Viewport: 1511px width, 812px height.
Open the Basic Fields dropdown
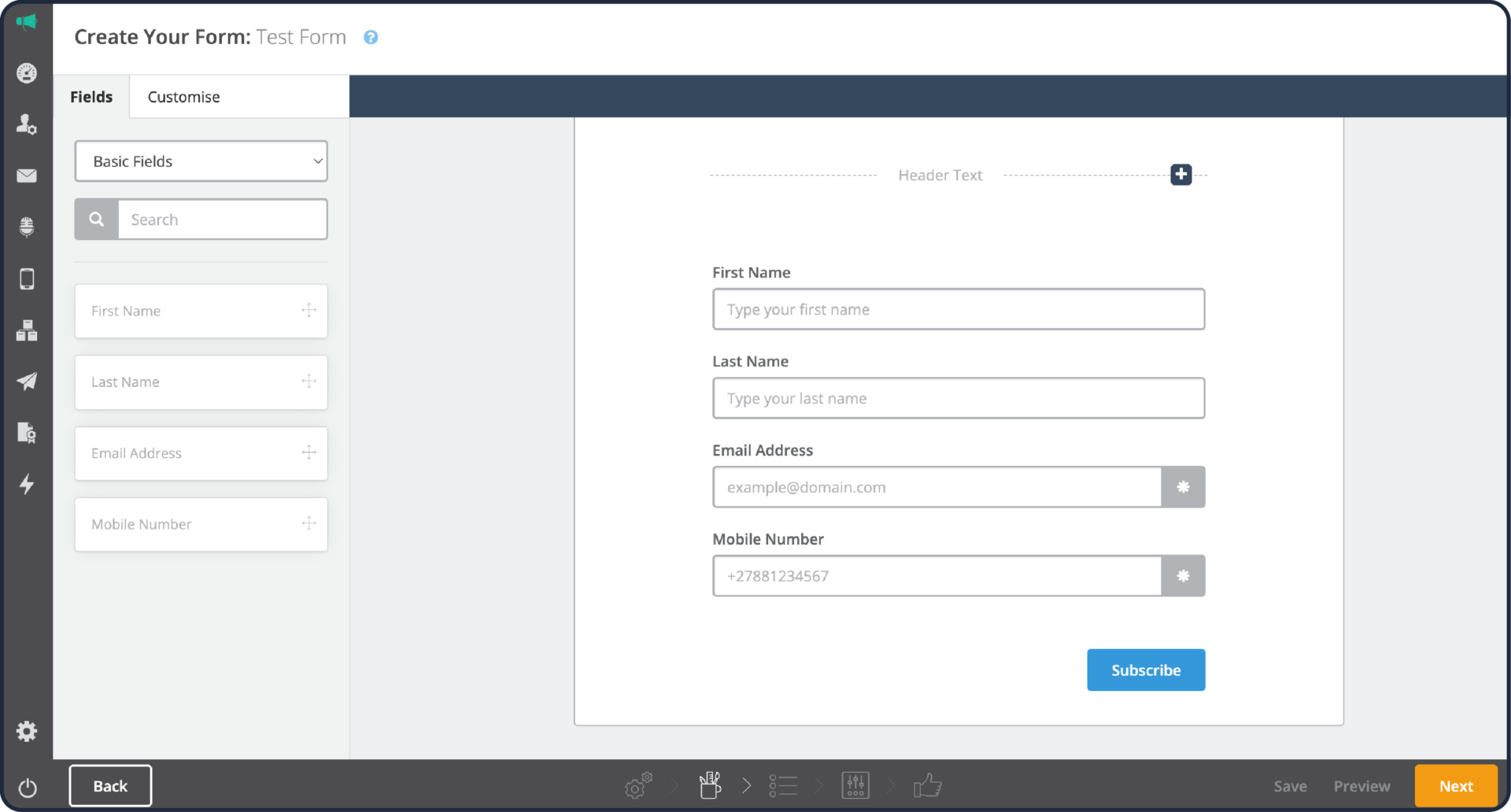point(201,161)
